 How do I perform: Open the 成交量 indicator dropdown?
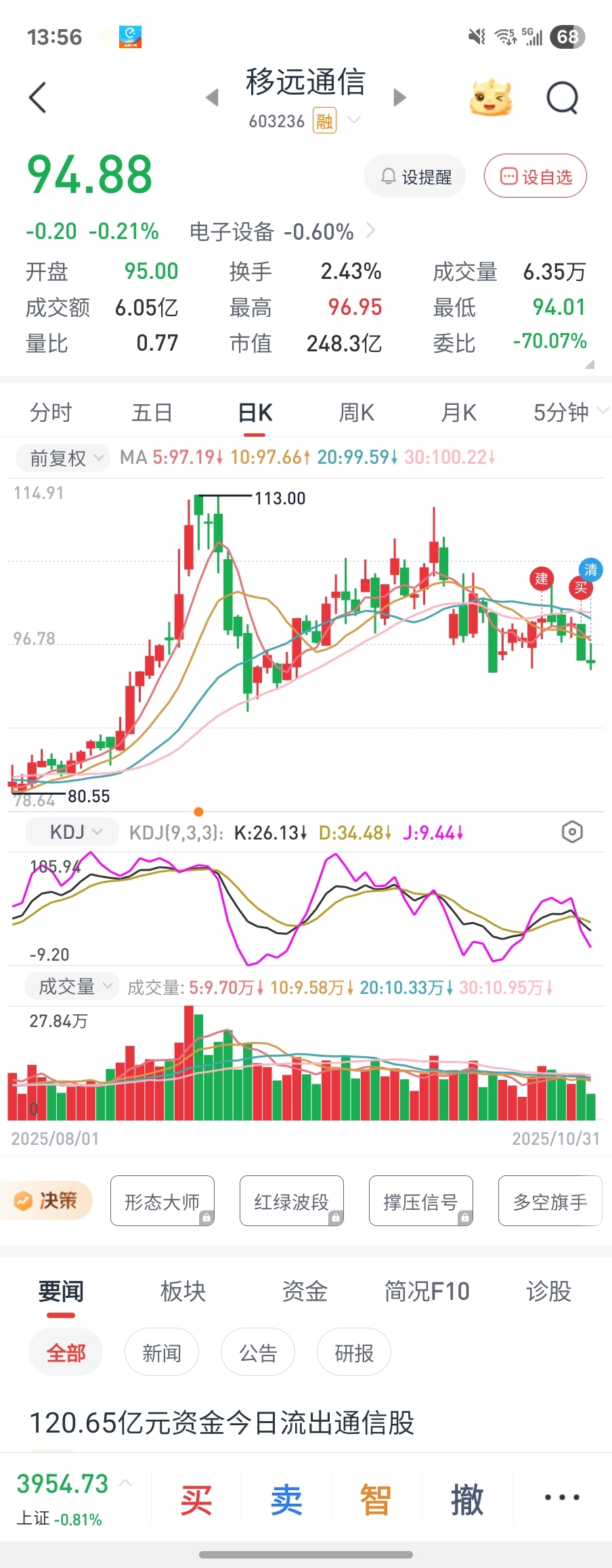pos(72,986)
